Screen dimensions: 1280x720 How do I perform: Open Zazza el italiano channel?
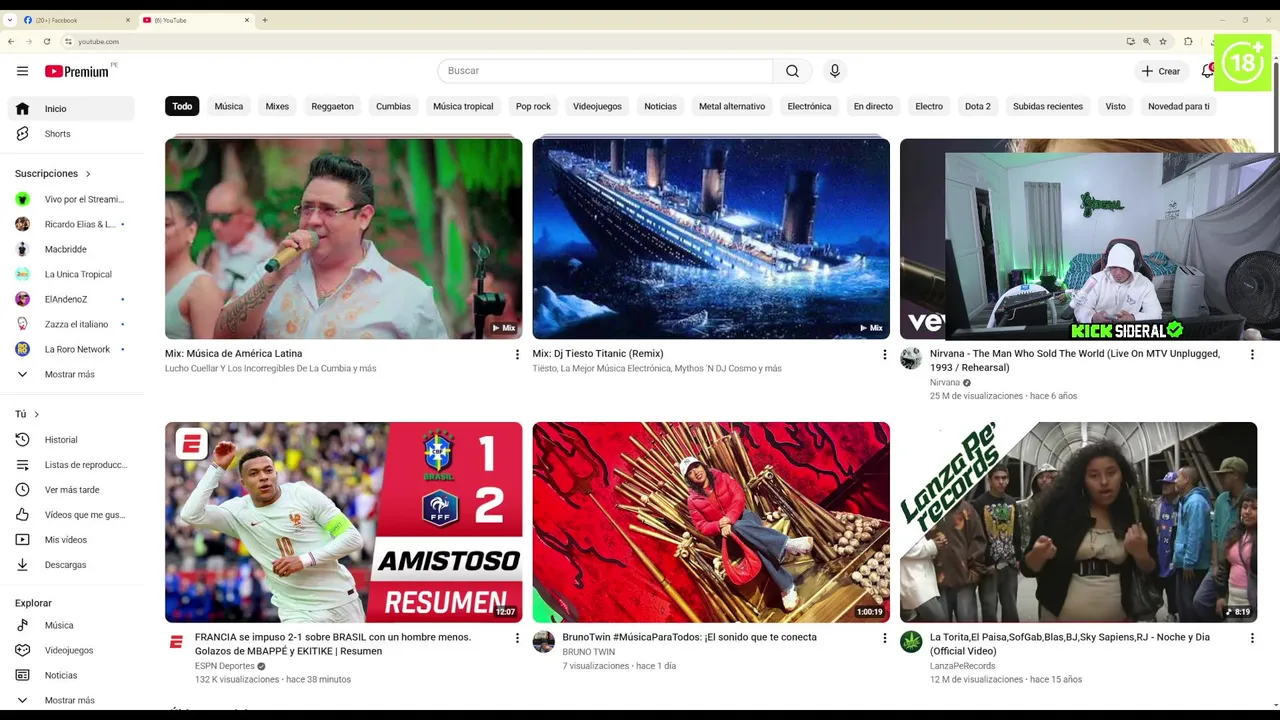[70, 324]
